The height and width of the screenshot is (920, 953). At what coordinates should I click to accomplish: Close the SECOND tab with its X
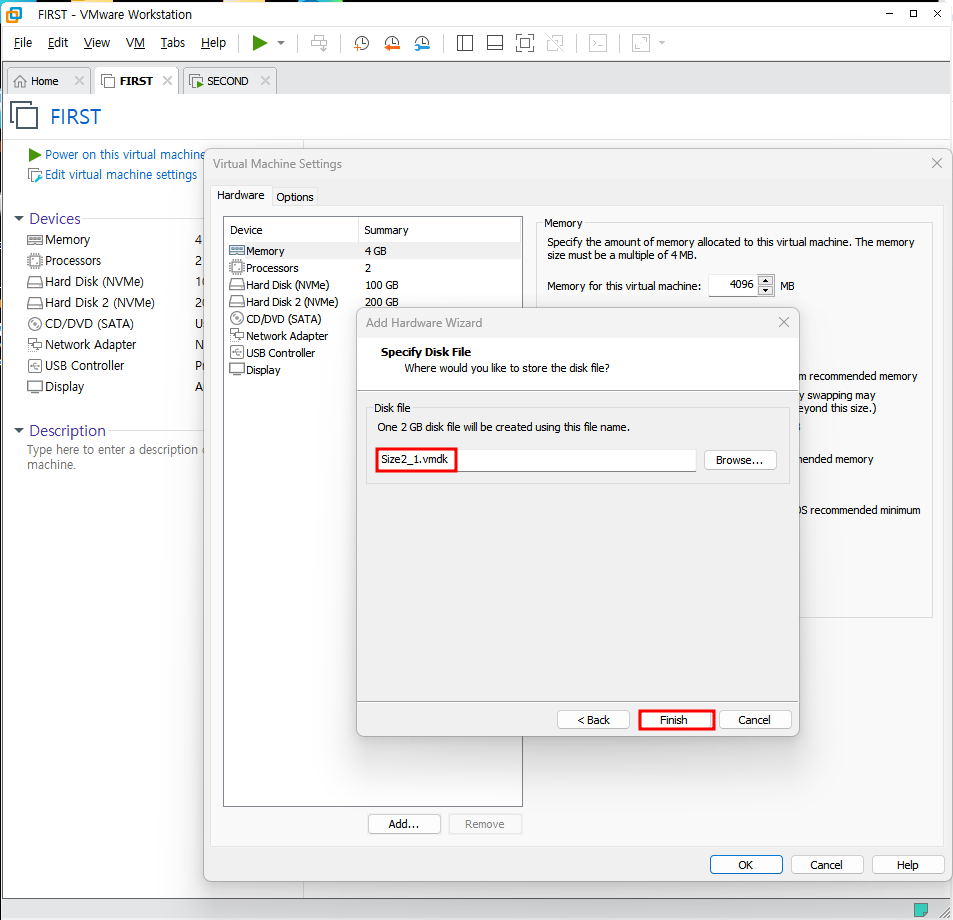265,81
